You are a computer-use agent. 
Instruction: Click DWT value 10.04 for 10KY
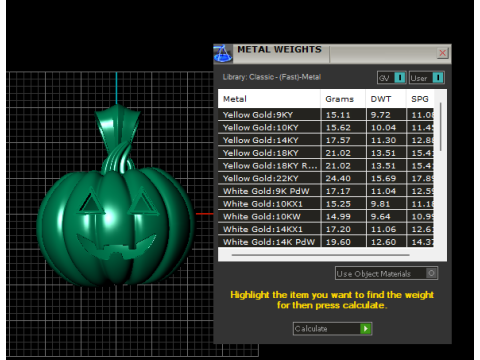pos(383,128)
